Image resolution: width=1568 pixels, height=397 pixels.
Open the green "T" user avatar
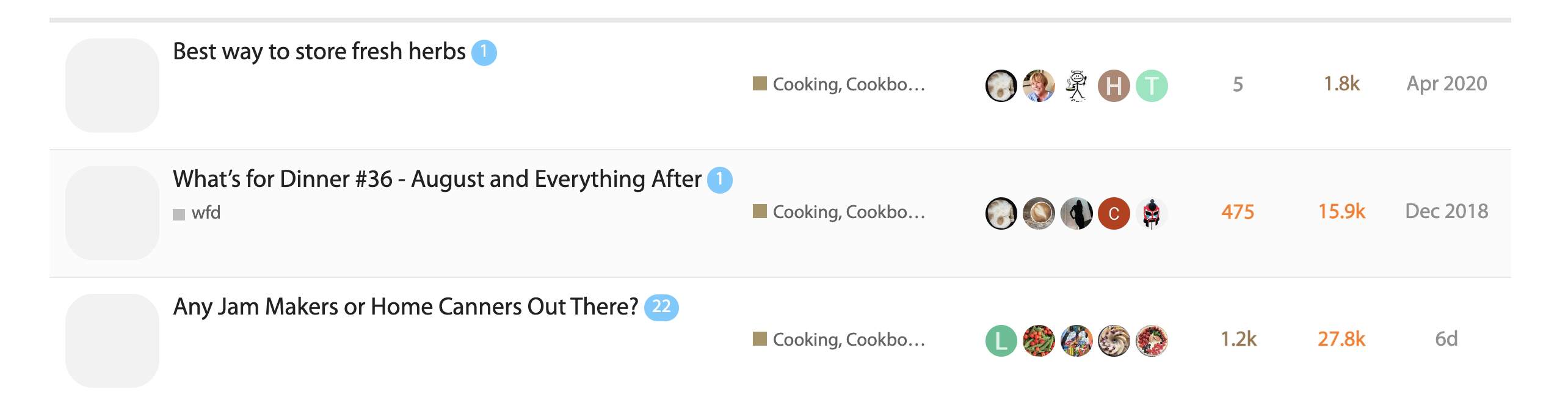pyautogui.click(x=1151, y=86)
